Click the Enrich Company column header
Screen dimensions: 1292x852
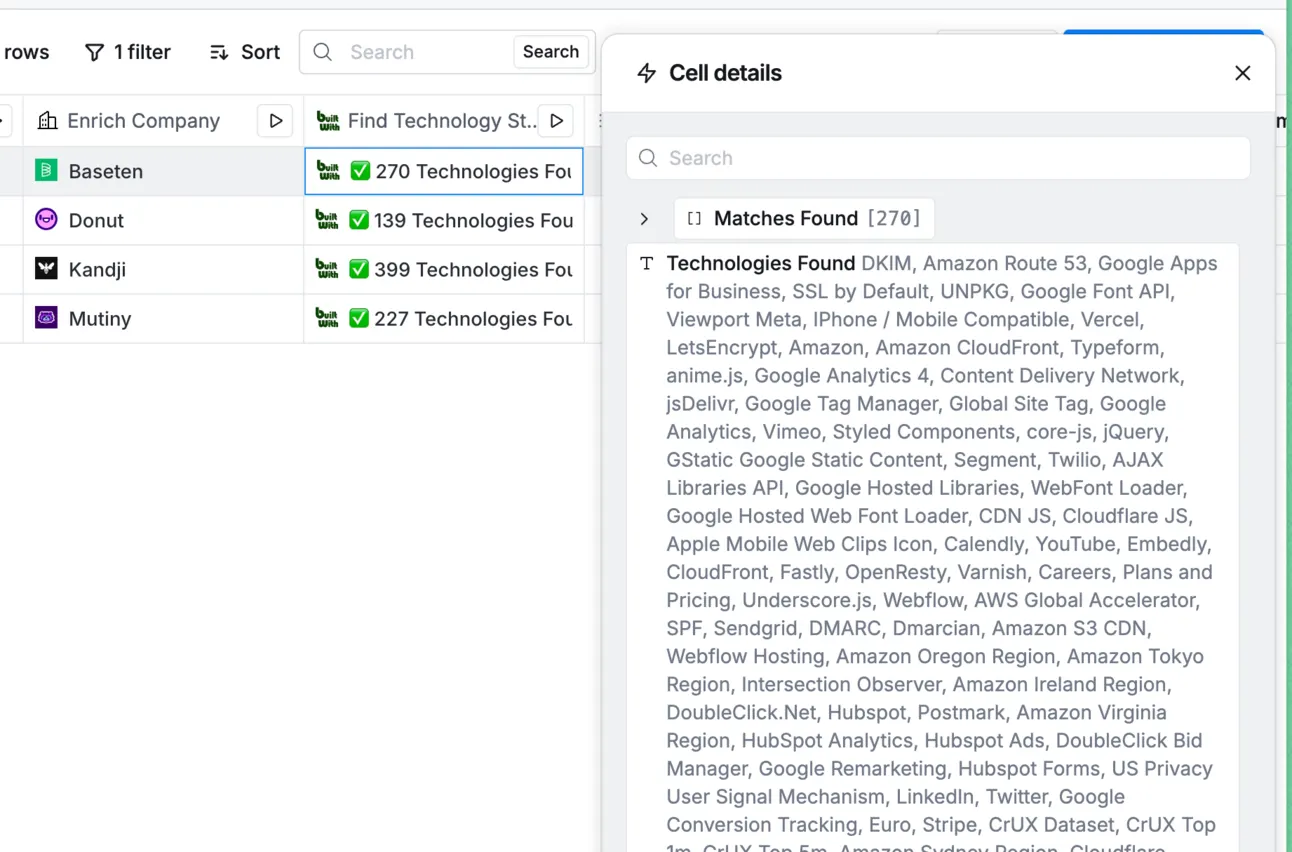coord(164,121)
